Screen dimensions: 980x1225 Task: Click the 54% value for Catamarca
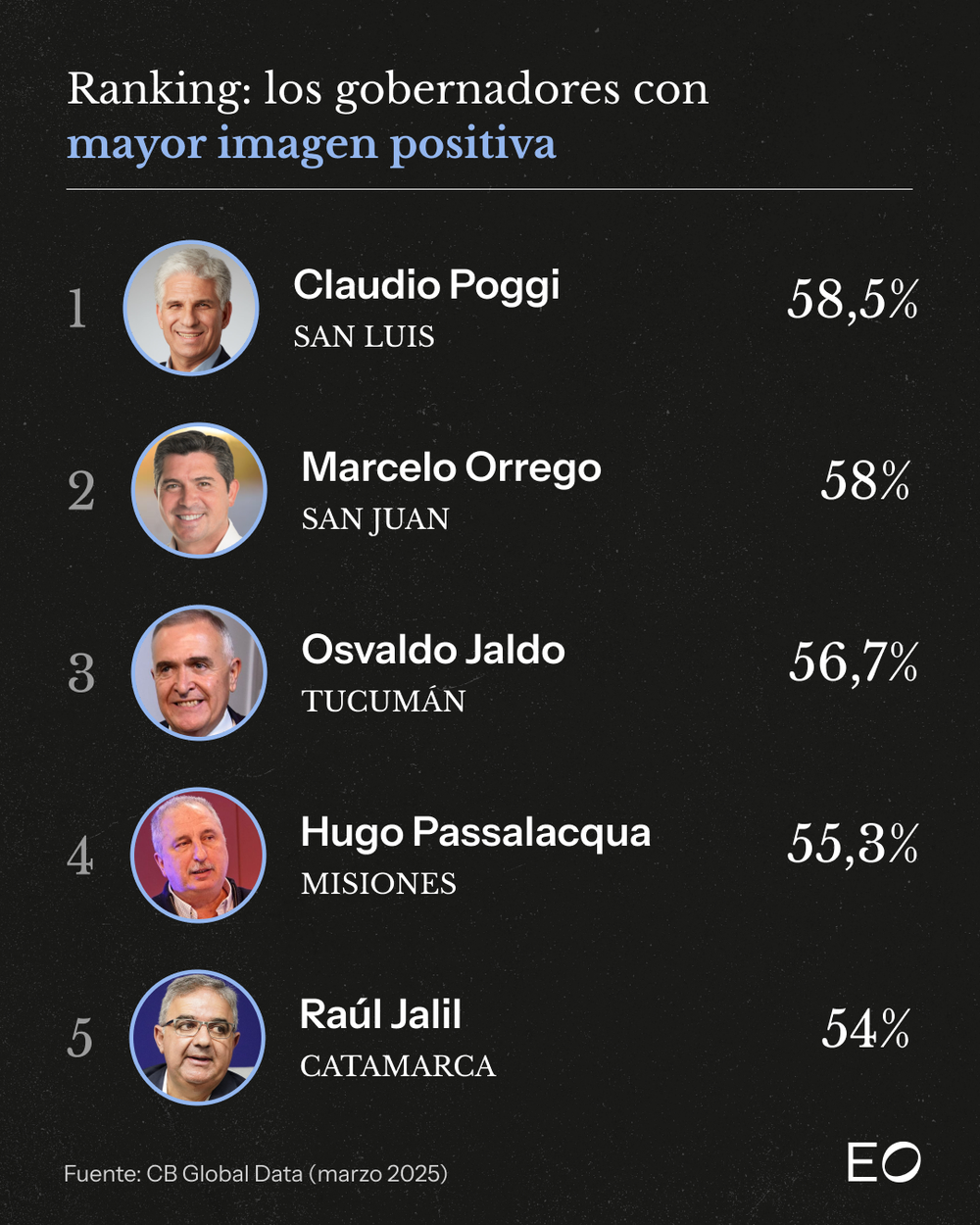865,1028
